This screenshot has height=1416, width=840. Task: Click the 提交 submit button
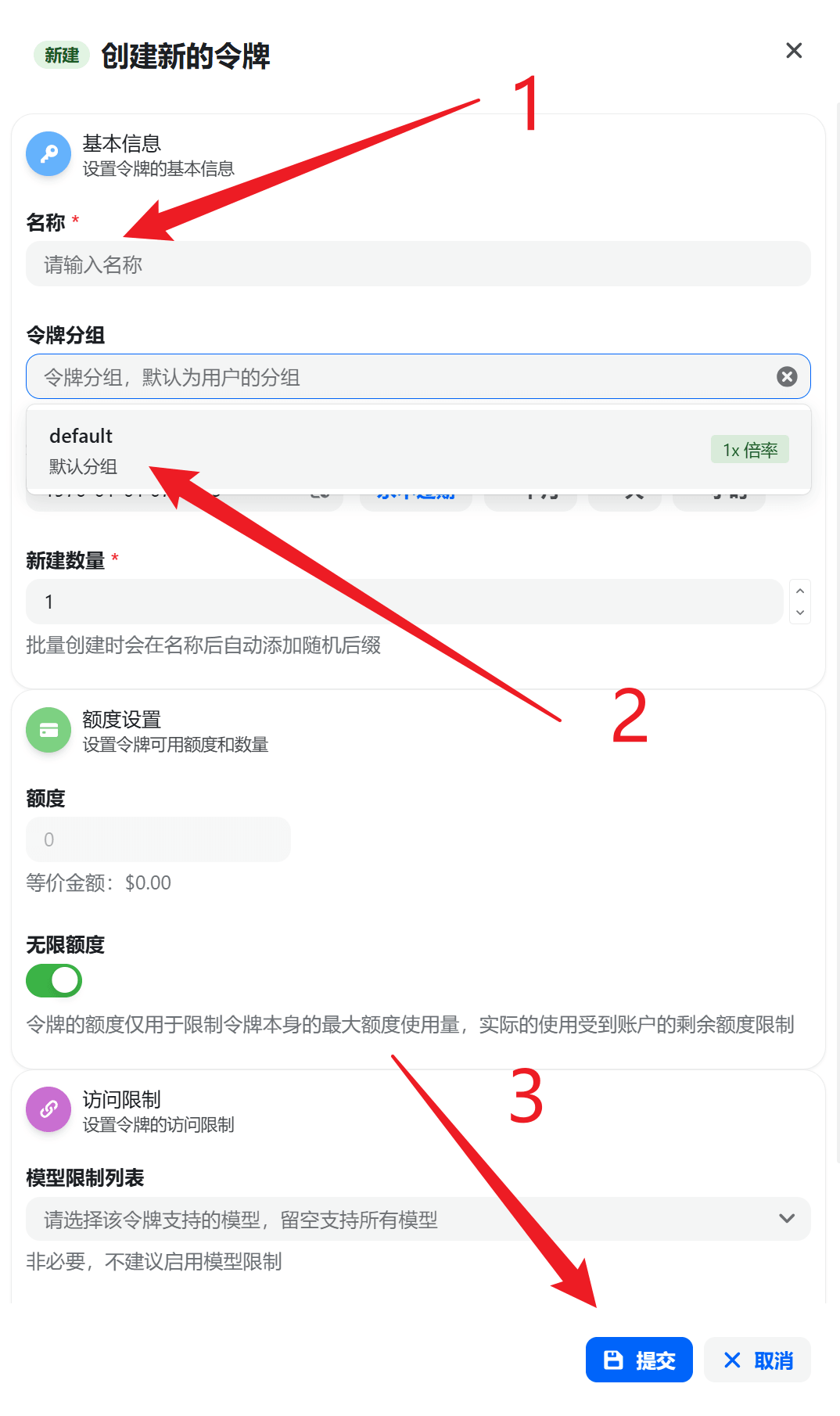(x=639, y=1360)
